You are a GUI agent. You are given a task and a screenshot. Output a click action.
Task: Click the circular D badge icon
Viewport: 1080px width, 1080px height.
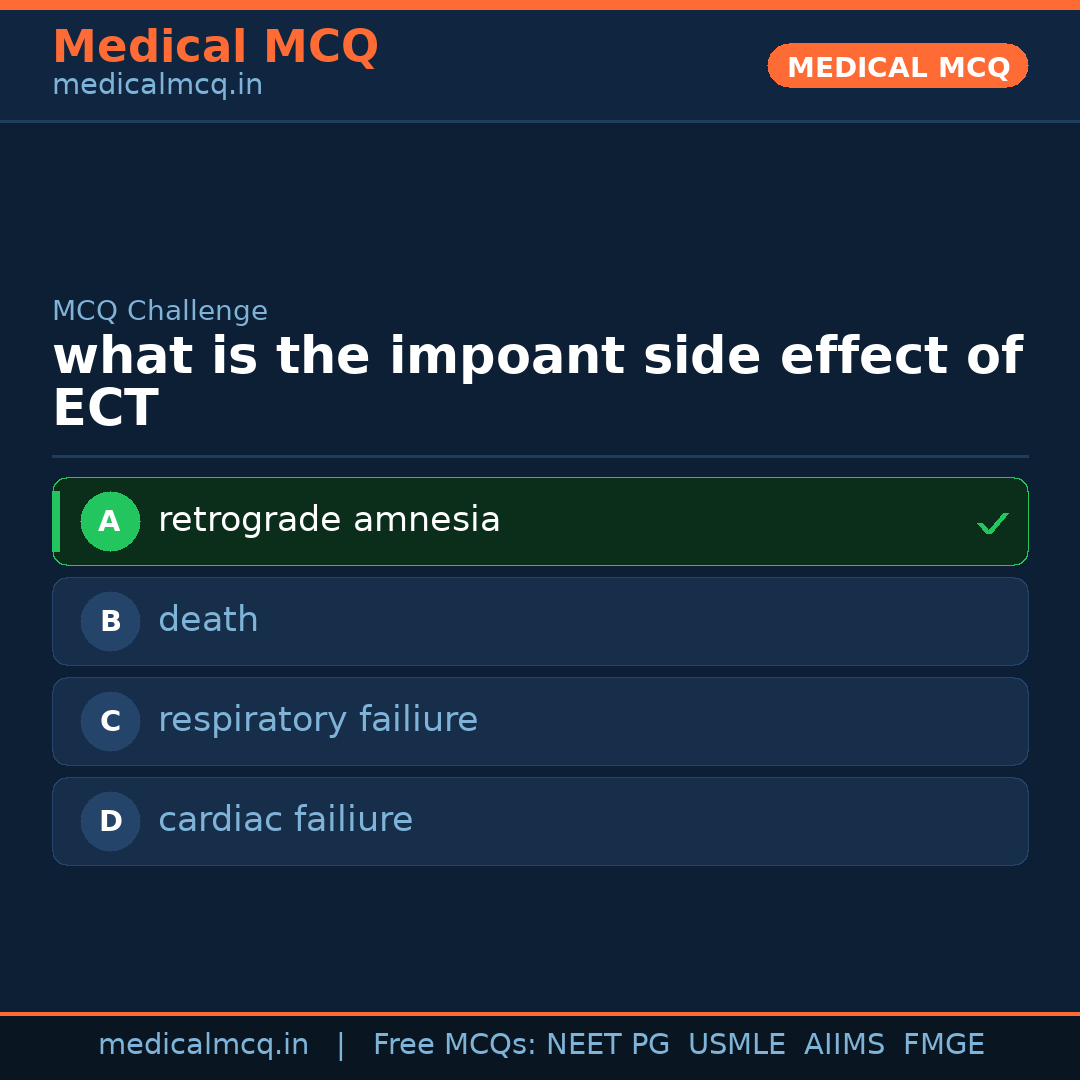pos(110,821)
